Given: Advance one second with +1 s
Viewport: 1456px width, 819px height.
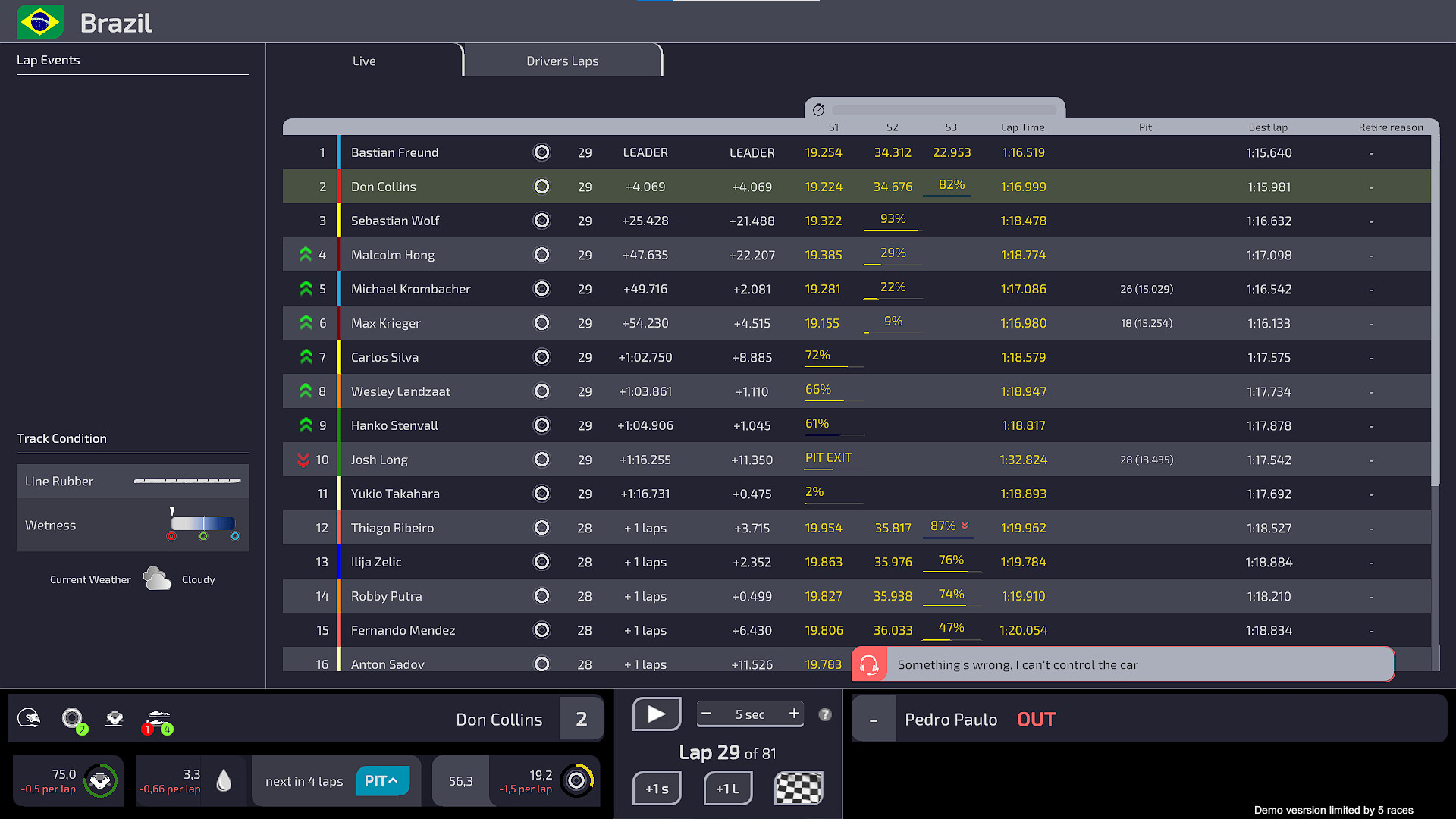Looking at the screenshot, I should point(657,789).
